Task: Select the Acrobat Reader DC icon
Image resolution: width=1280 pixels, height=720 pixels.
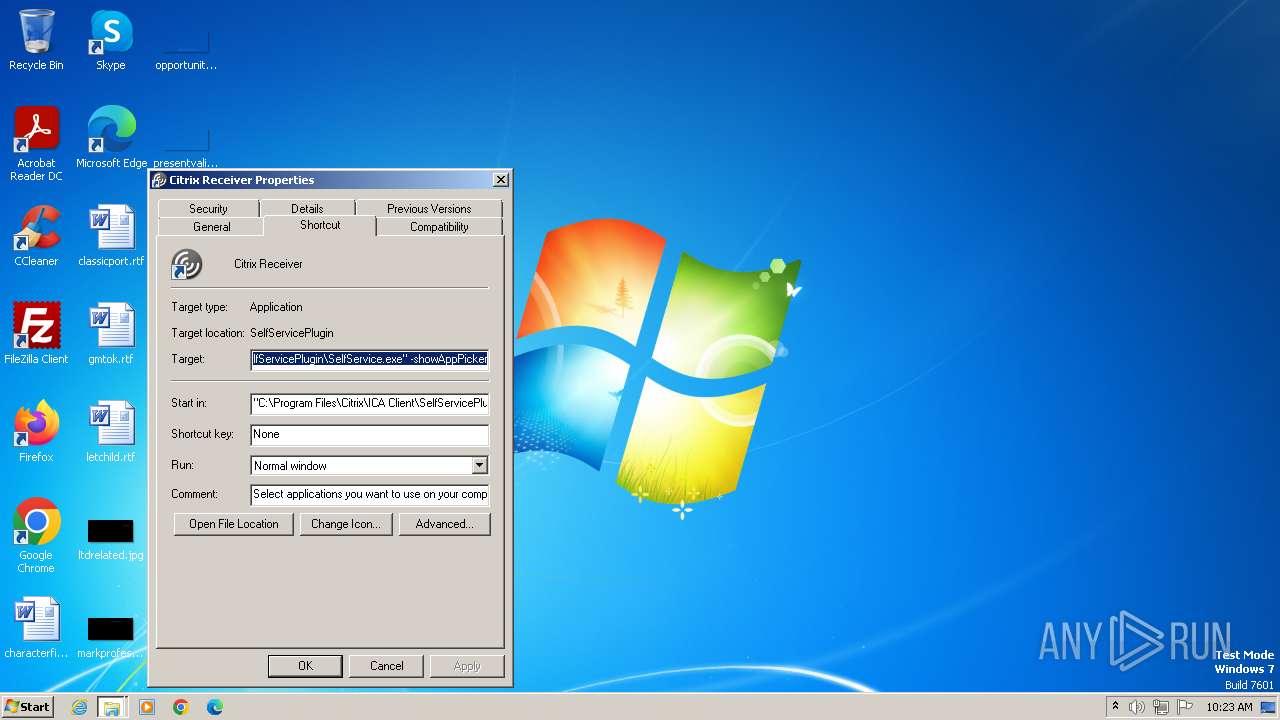Action: pyautogui.click(x=36, y=144)
